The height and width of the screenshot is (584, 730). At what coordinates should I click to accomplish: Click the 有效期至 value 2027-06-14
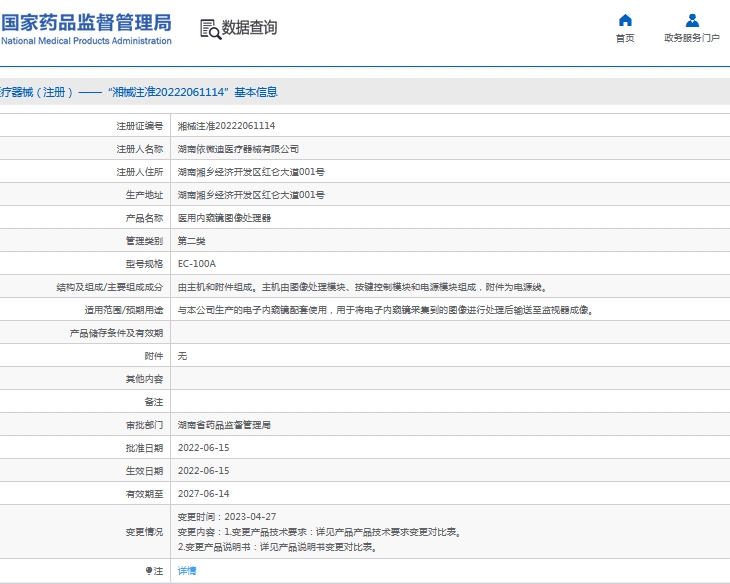203,494
